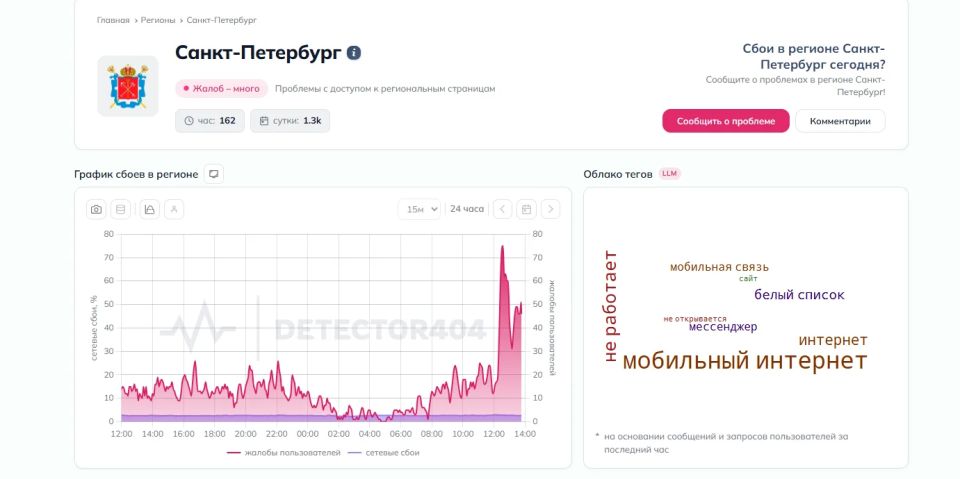Click the 'Сообщить о проблеме' button
The width and height of the screenshot is (960, 479).
[726, 121]
